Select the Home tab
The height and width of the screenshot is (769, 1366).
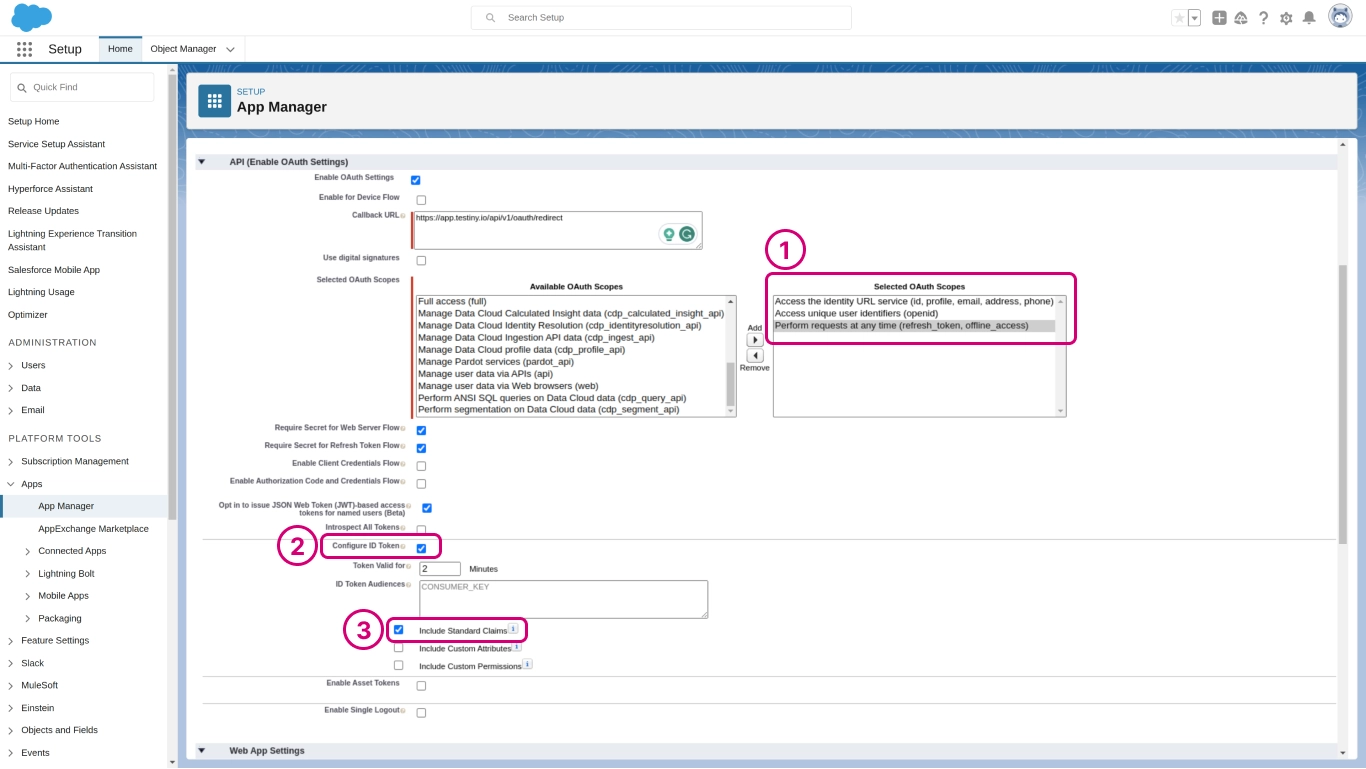tap(120, 49)
